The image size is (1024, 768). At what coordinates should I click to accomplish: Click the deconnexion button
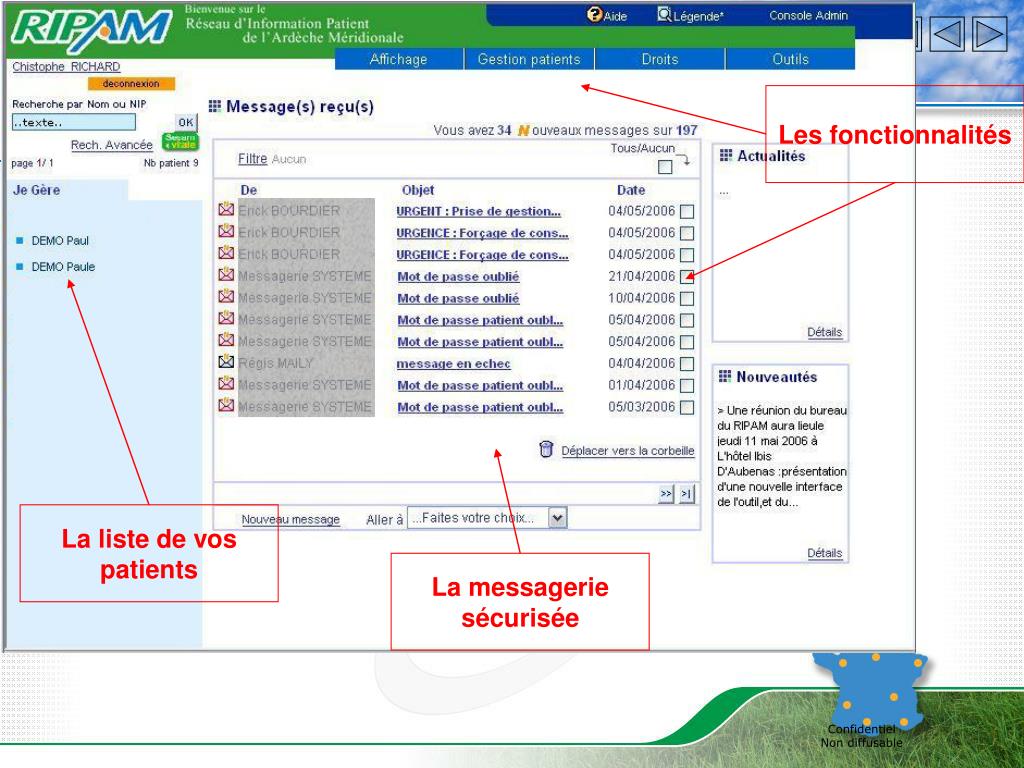(131, 84)
